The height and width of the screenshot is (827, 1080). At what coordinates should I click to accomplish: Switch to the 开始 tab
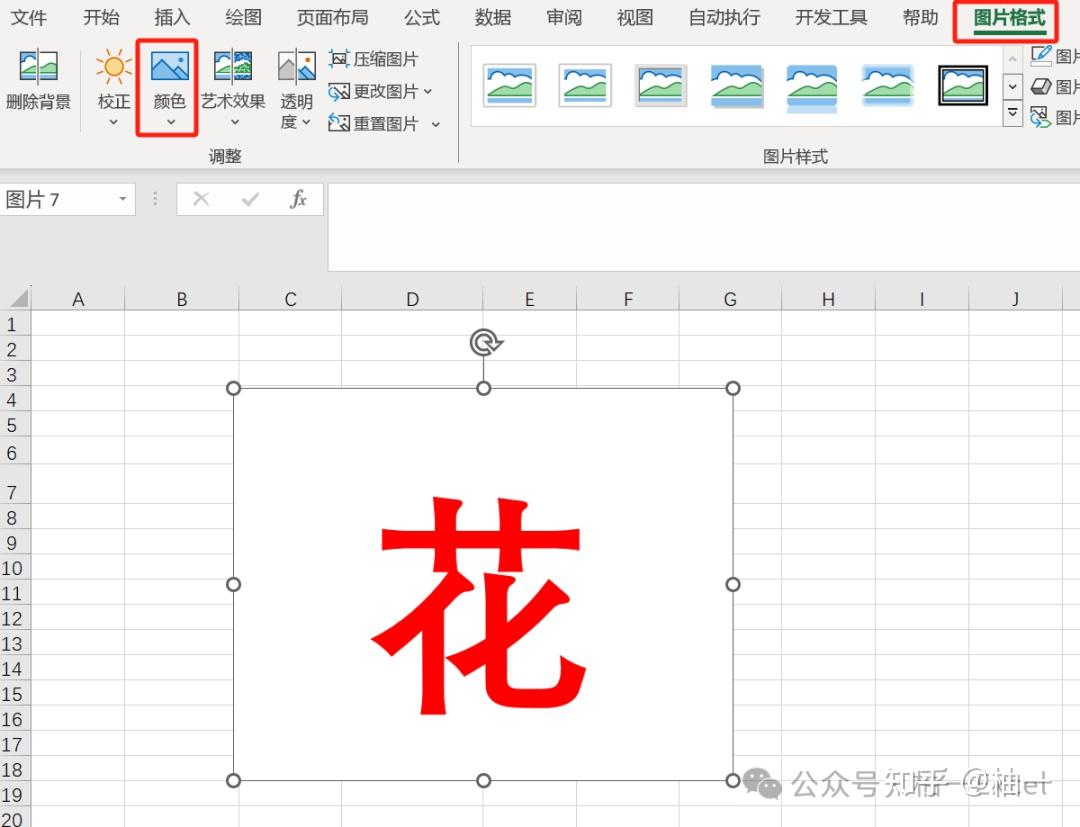click(101, 17)
